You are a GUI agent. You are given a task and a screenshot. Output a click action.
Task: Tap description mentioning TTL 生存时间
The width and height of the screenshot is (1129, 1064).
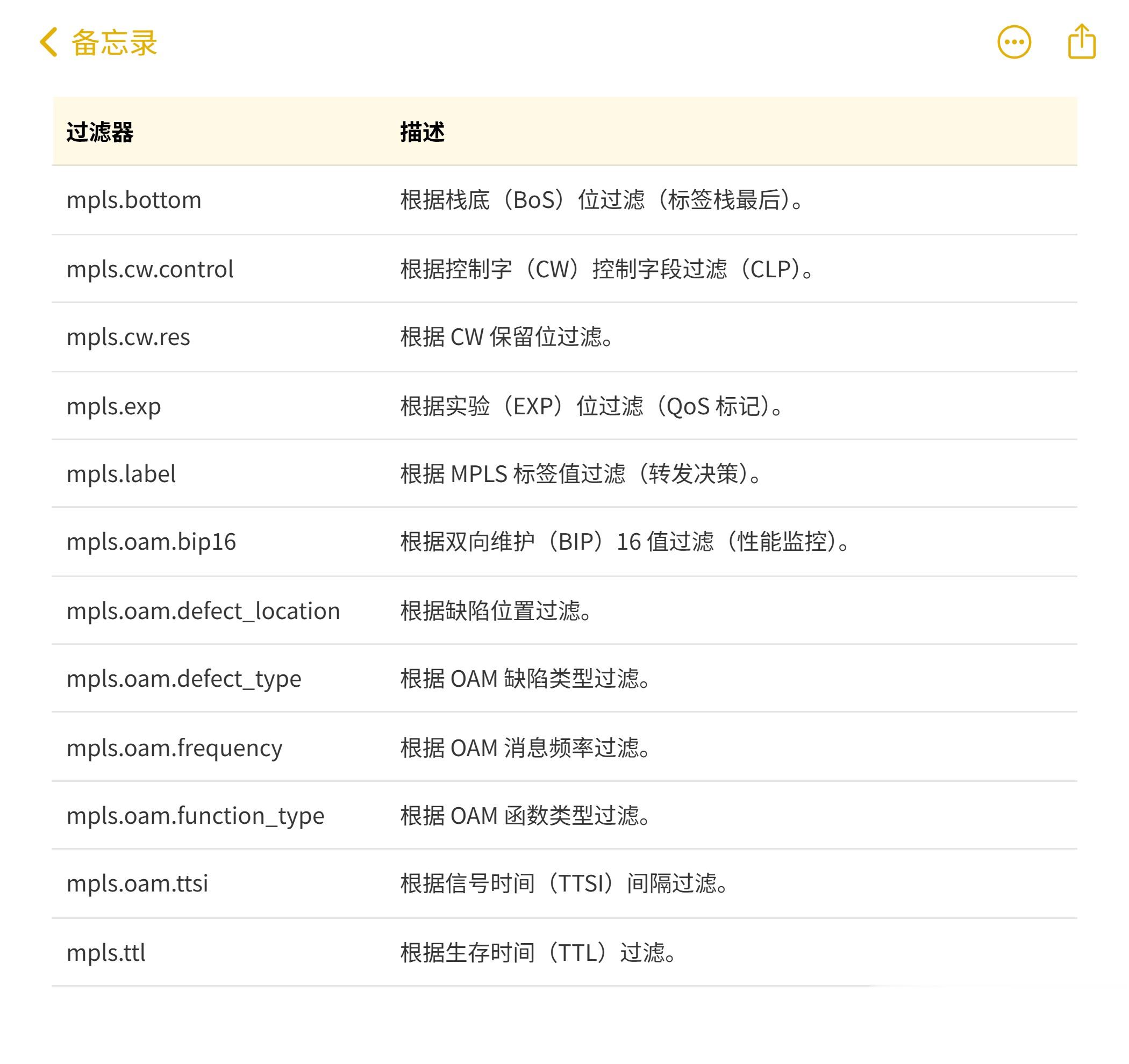point(538,953)
